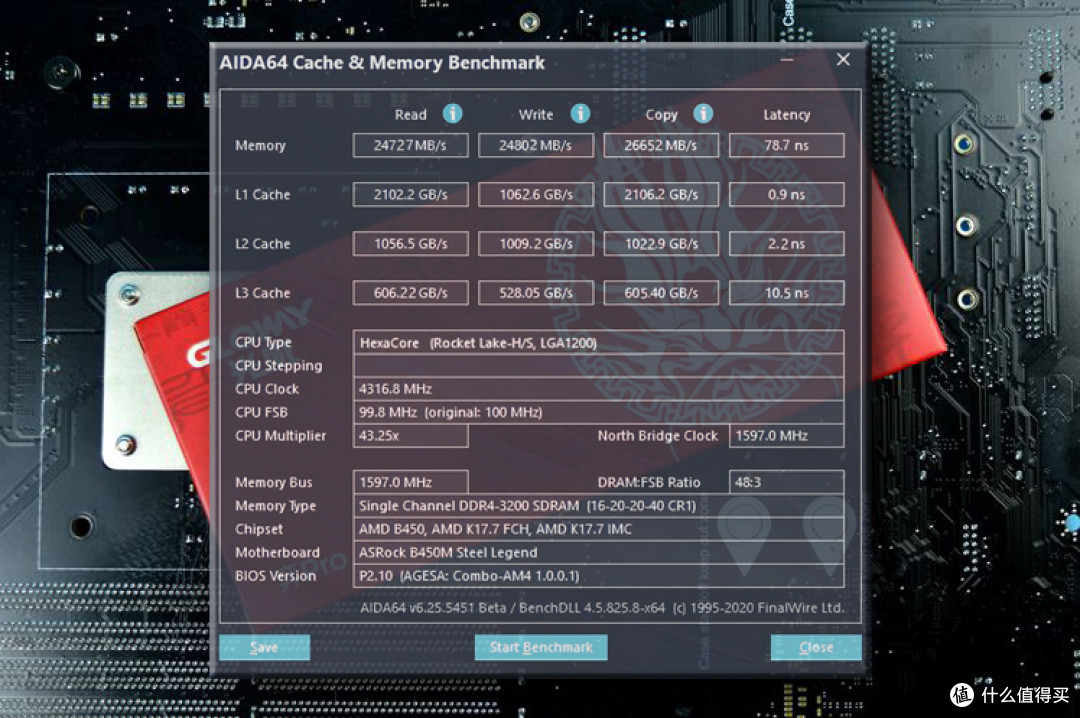Select L1 Cache Latency 0.9 ns
Viewport: 1080px width, 718px height.
click(787, 194)
